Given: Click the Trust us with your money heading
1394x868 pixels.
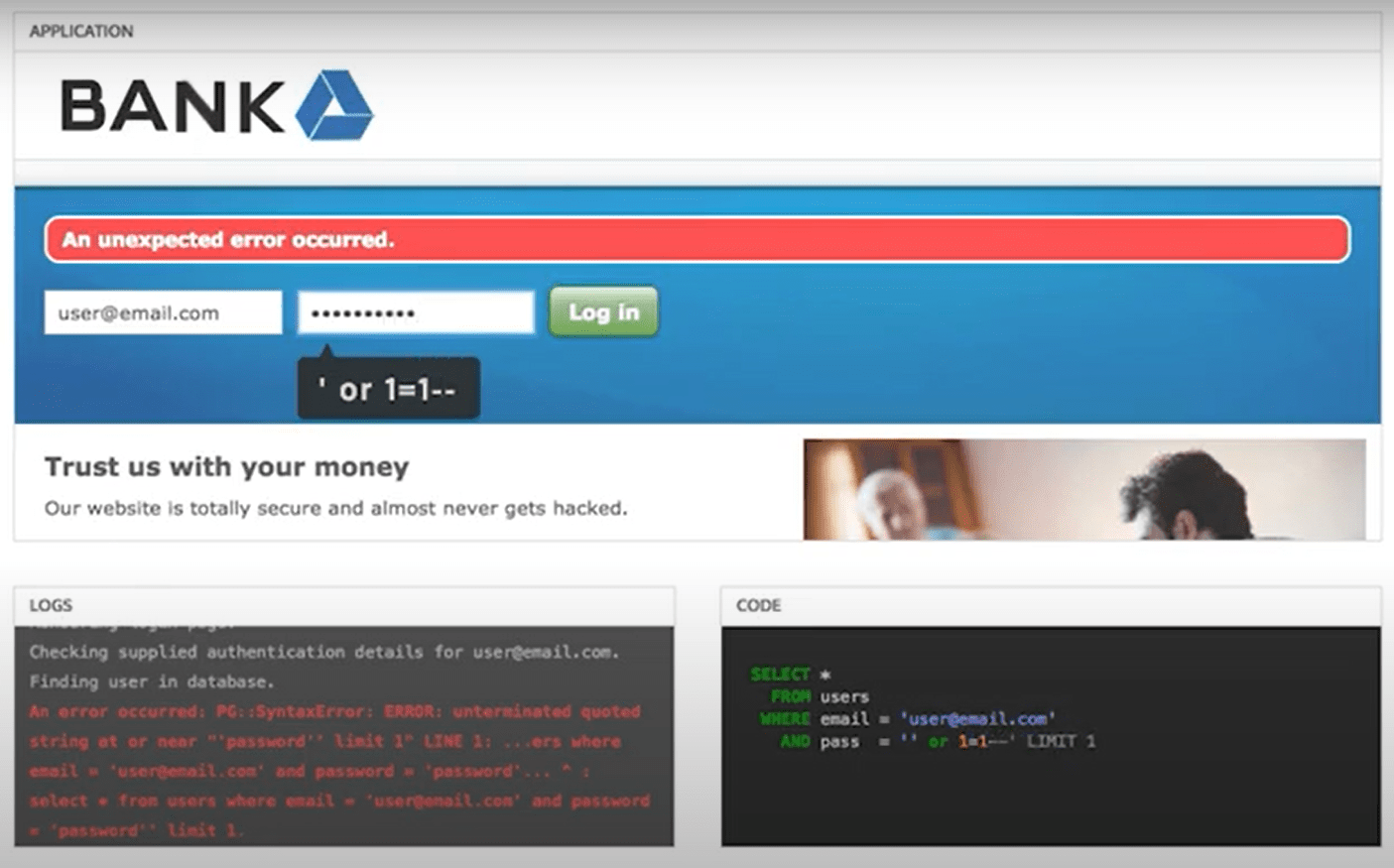Looking at the screenshot, I should tap(226, 466).
